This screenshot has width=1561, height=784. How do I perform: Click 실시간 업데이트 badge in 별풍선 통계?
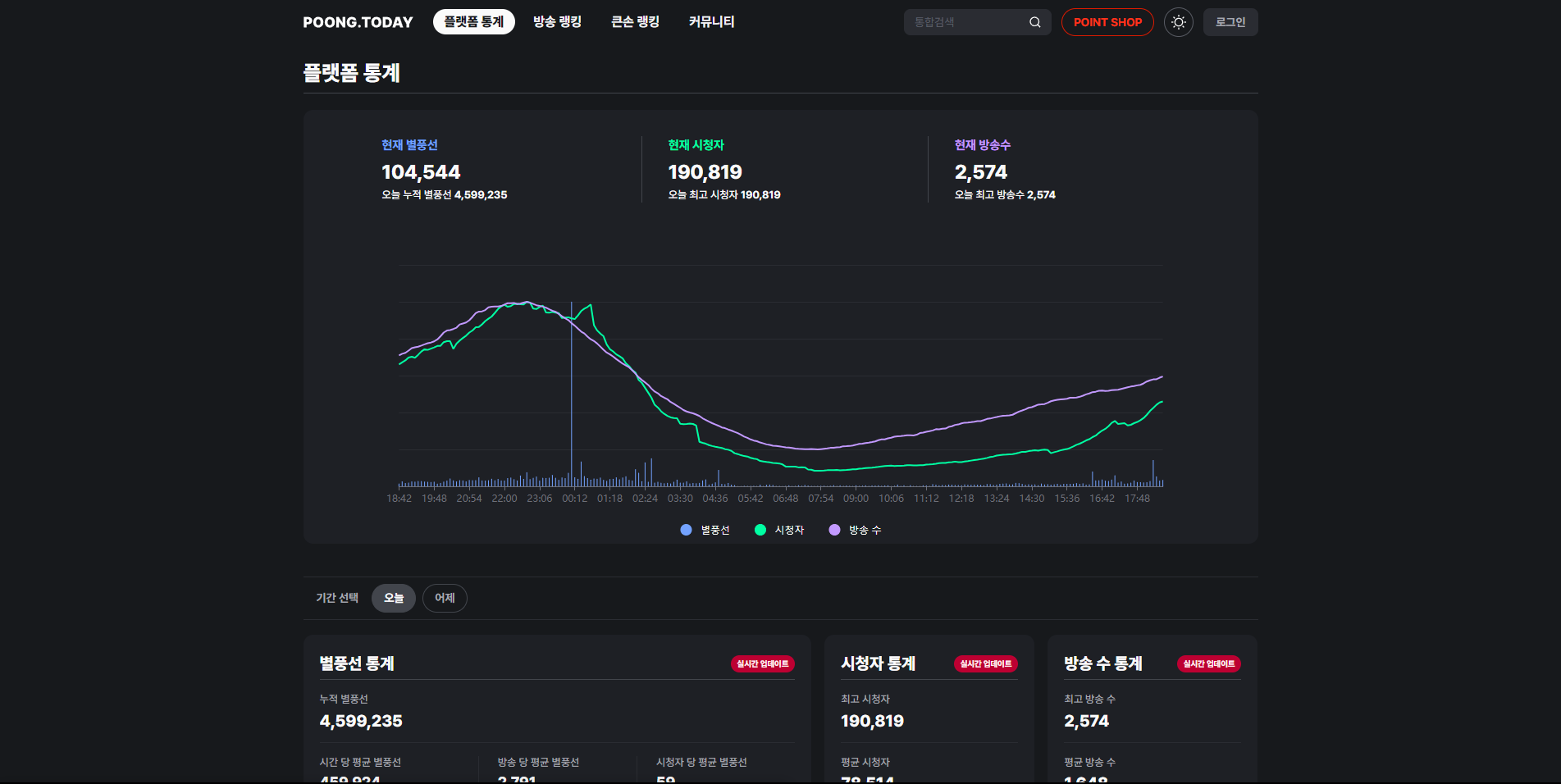(762, 663)
